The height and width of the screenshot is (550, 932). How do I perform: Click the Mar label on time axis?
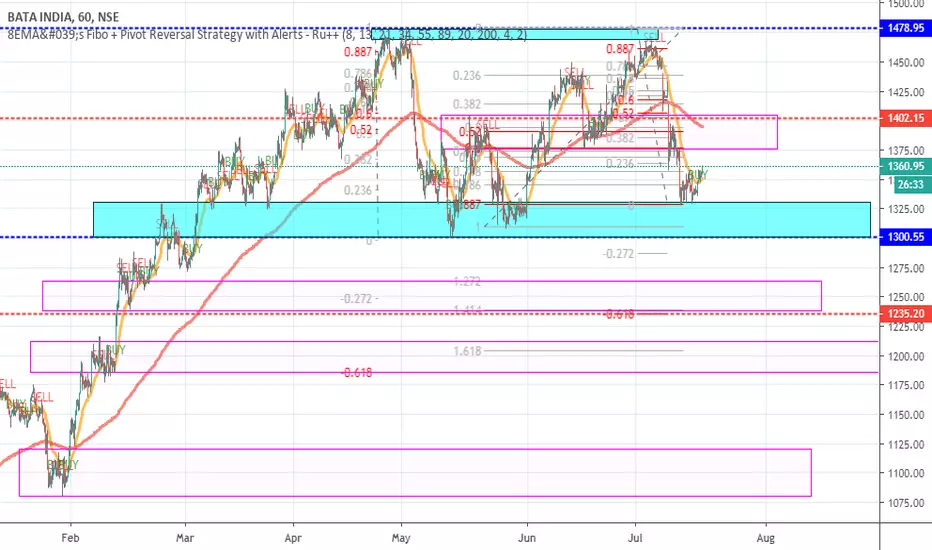[x=185, y=538]
